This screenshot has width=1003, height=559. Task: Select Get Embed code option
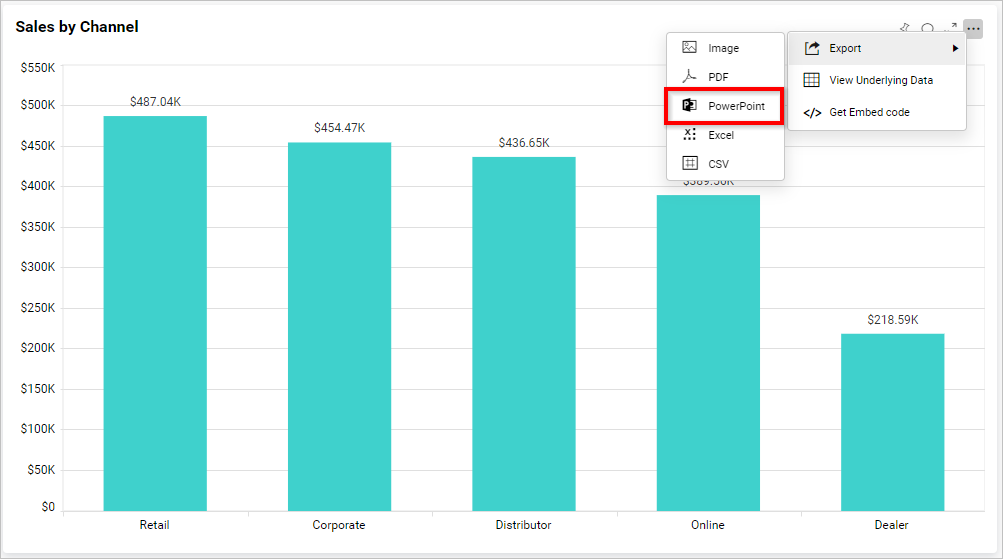[x=869, y=112]
